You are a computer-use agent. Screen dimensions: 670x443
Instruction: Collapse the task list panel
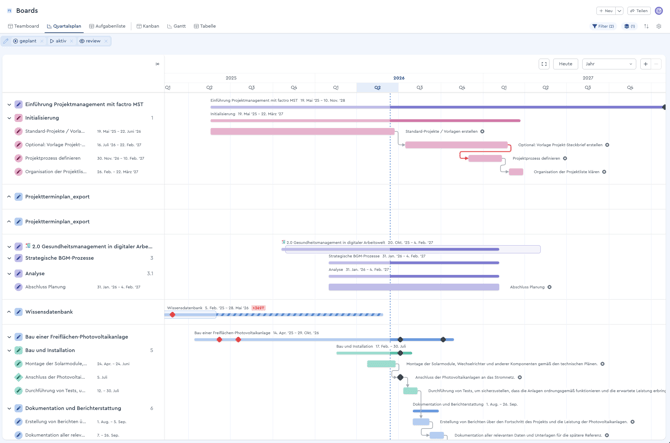(x=157, y=64)
